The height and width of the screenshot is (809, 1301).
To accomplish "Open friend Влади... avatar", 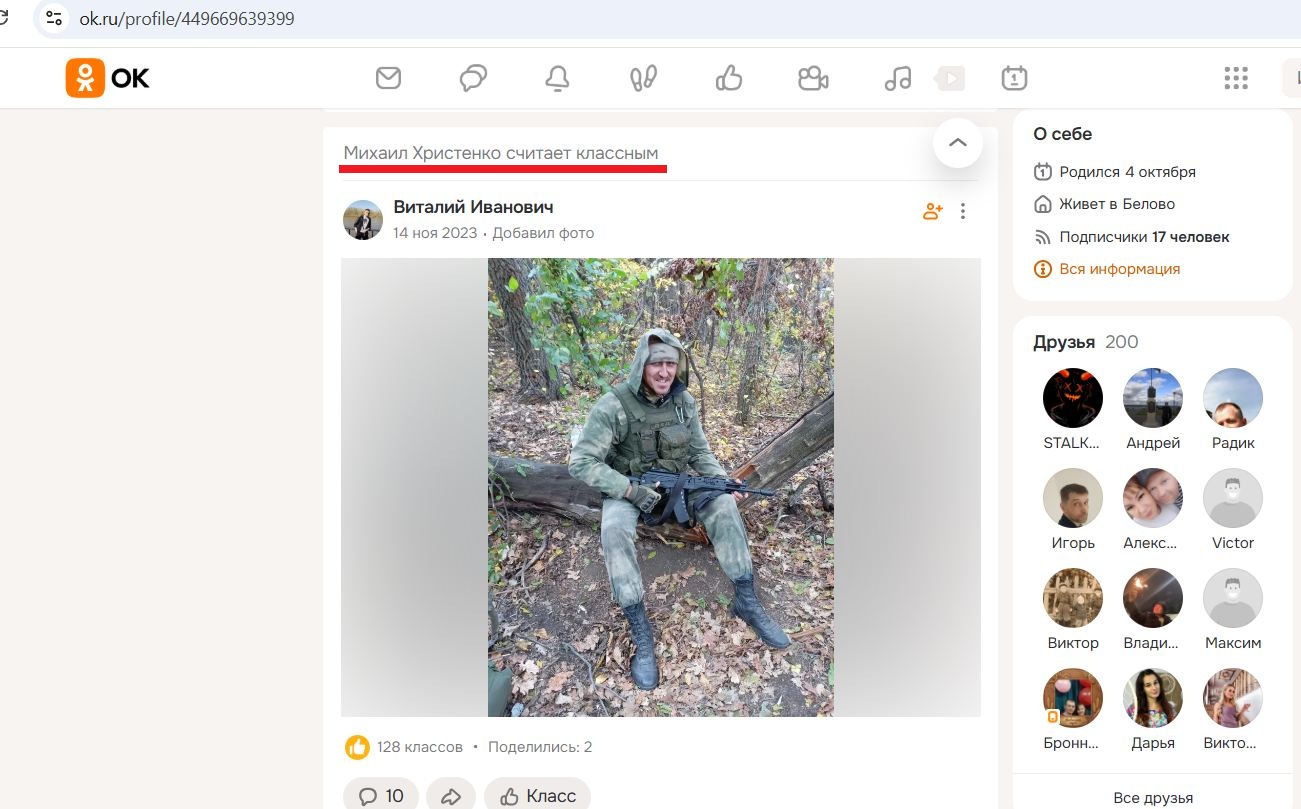I will 1153,598.
